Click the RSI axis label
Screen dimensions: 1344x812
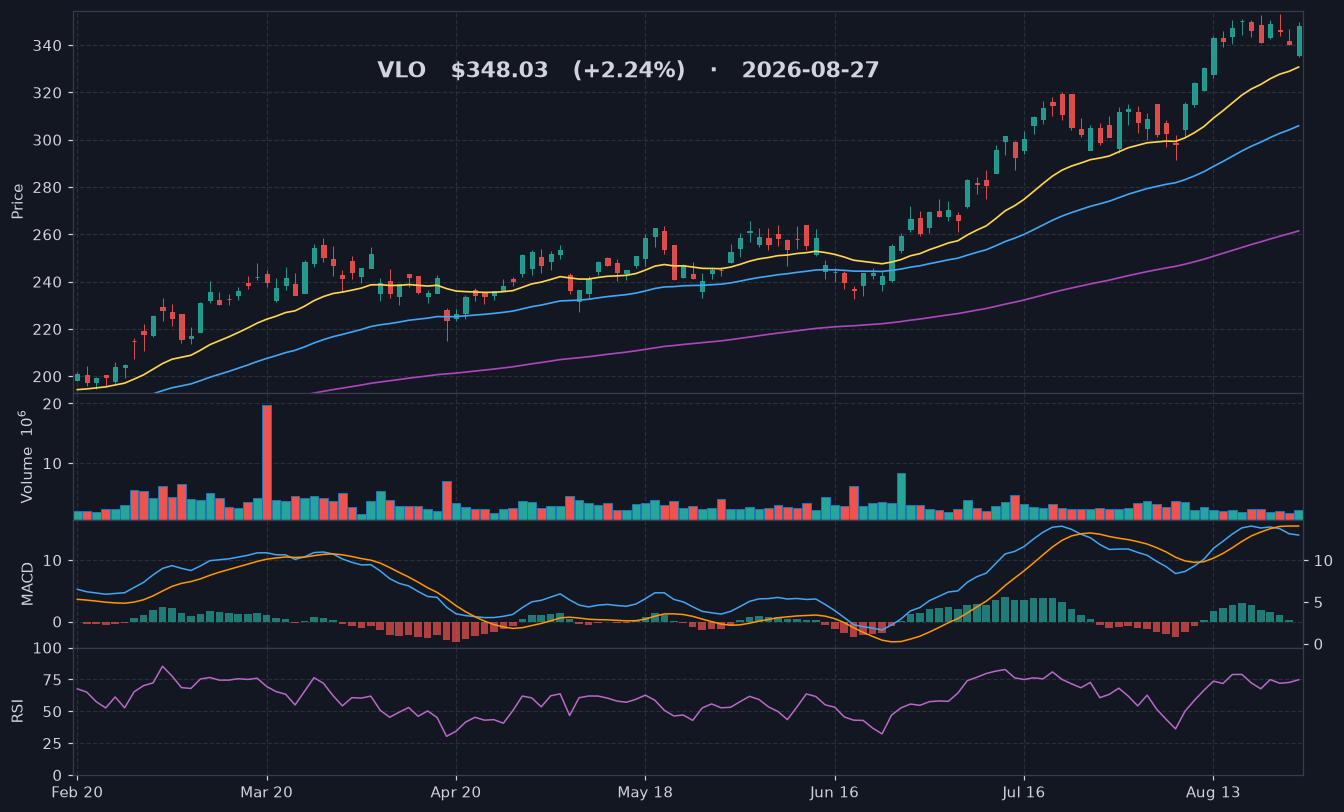pos(18,712)
